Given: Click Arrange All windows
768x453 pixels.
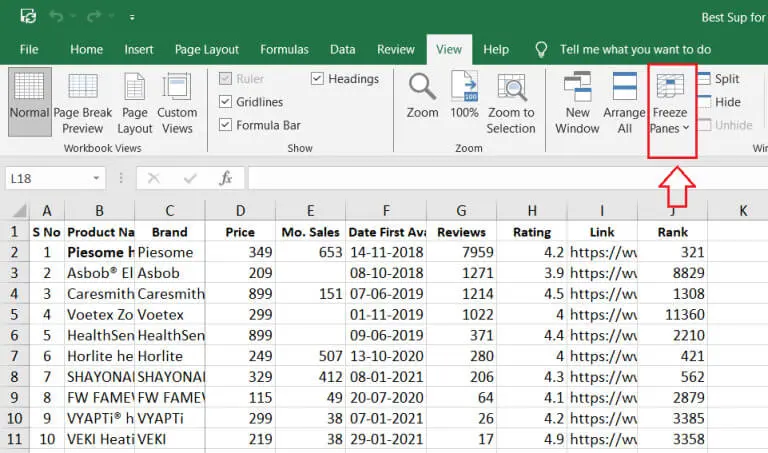Looking at the screenshot, I should [624, 103].
